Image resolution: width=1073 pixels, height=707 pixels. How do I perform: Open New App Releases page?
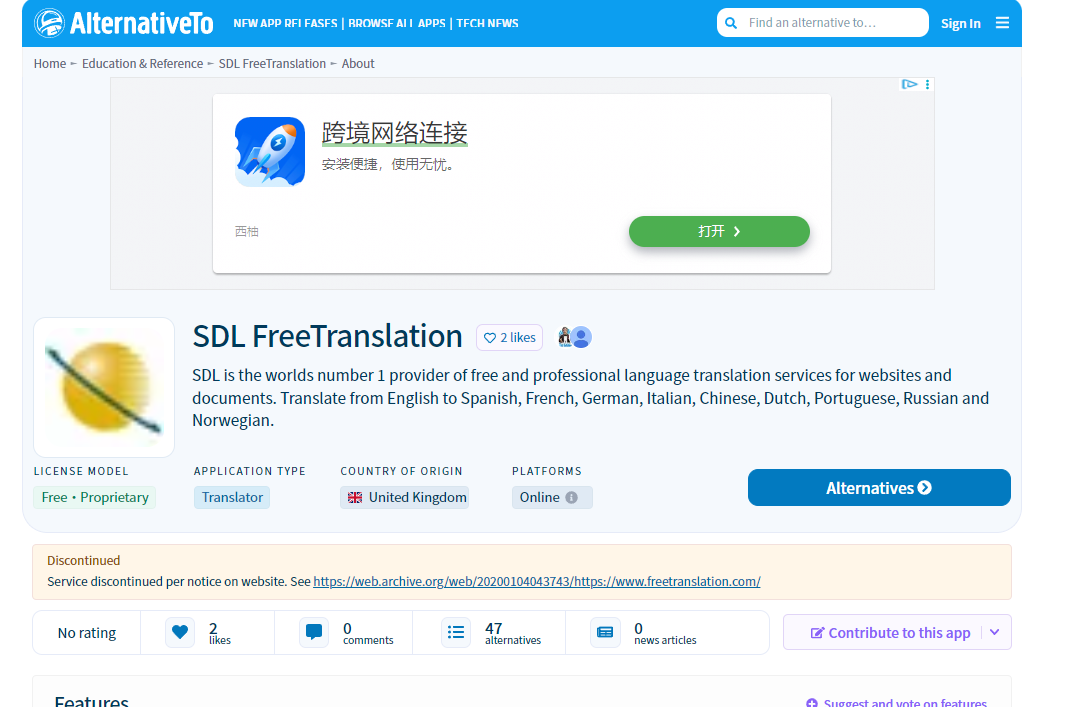pyautogui.click(x=285, y=23)
